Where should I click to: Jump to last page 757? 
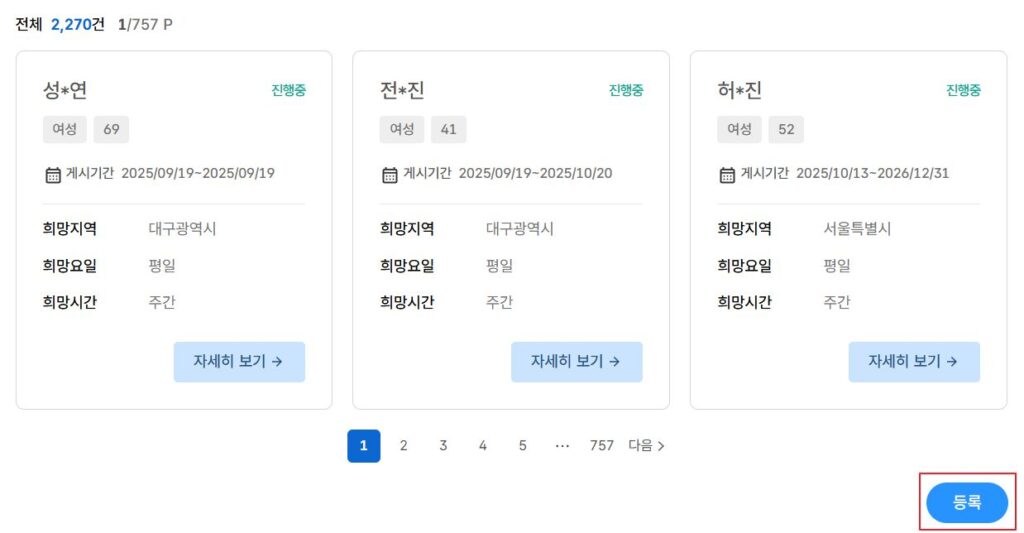601,445
